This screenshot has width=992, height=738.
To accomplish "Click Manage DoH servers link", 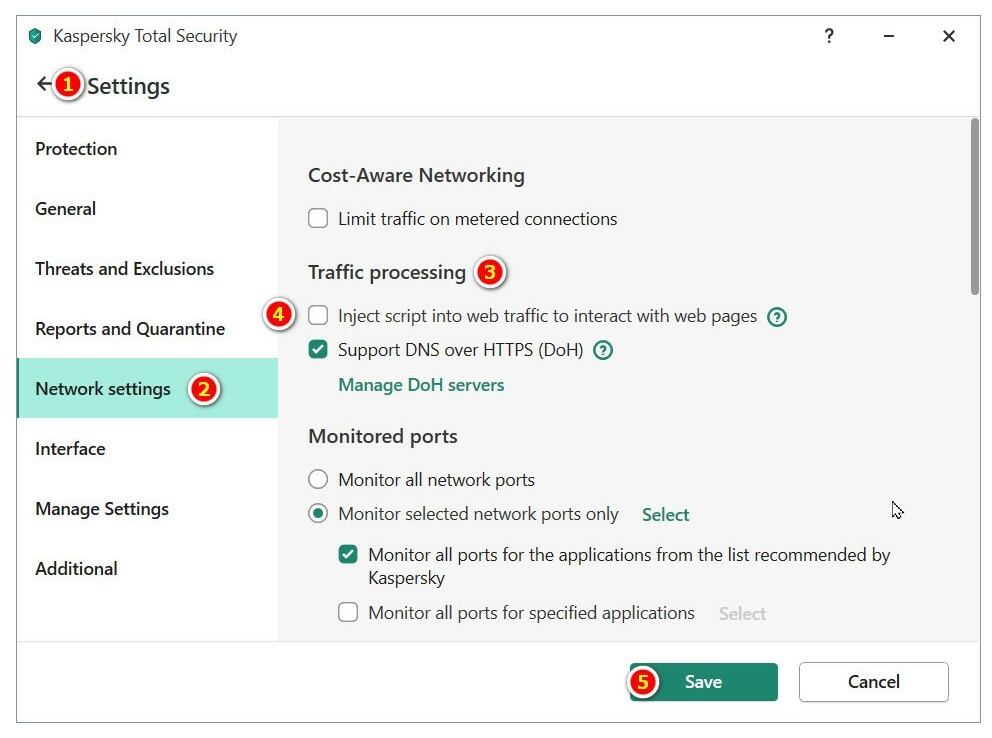I will coord(421,384).
